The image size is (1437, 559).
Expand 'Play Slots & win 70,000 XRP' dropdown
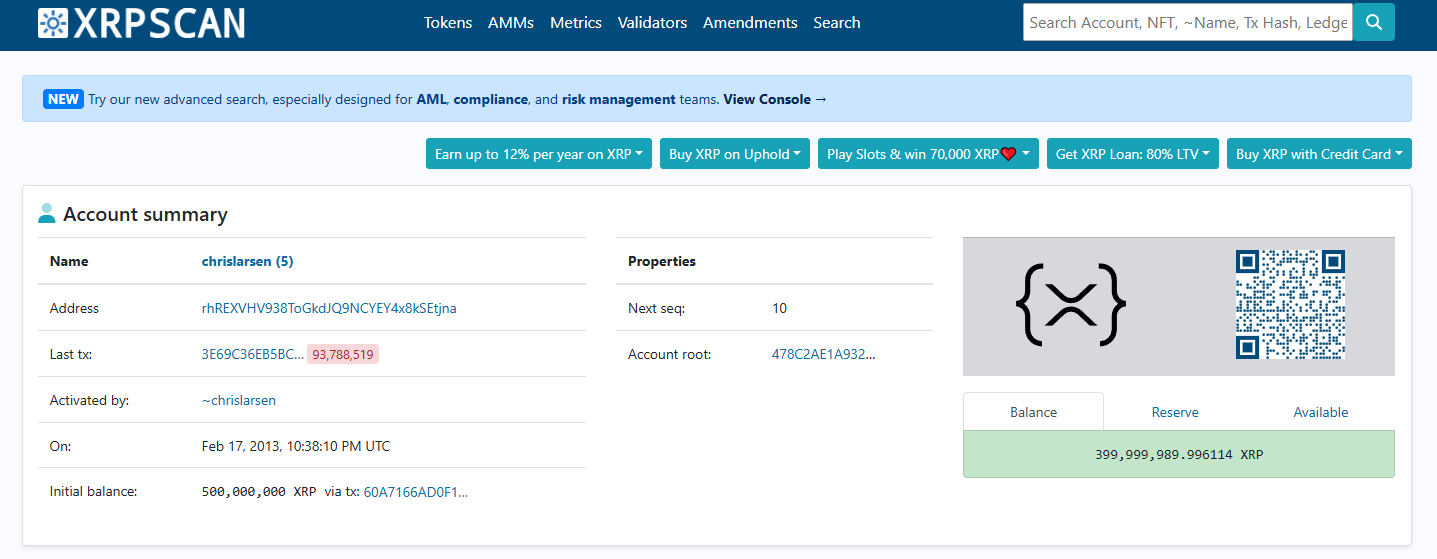coord(928,154)
